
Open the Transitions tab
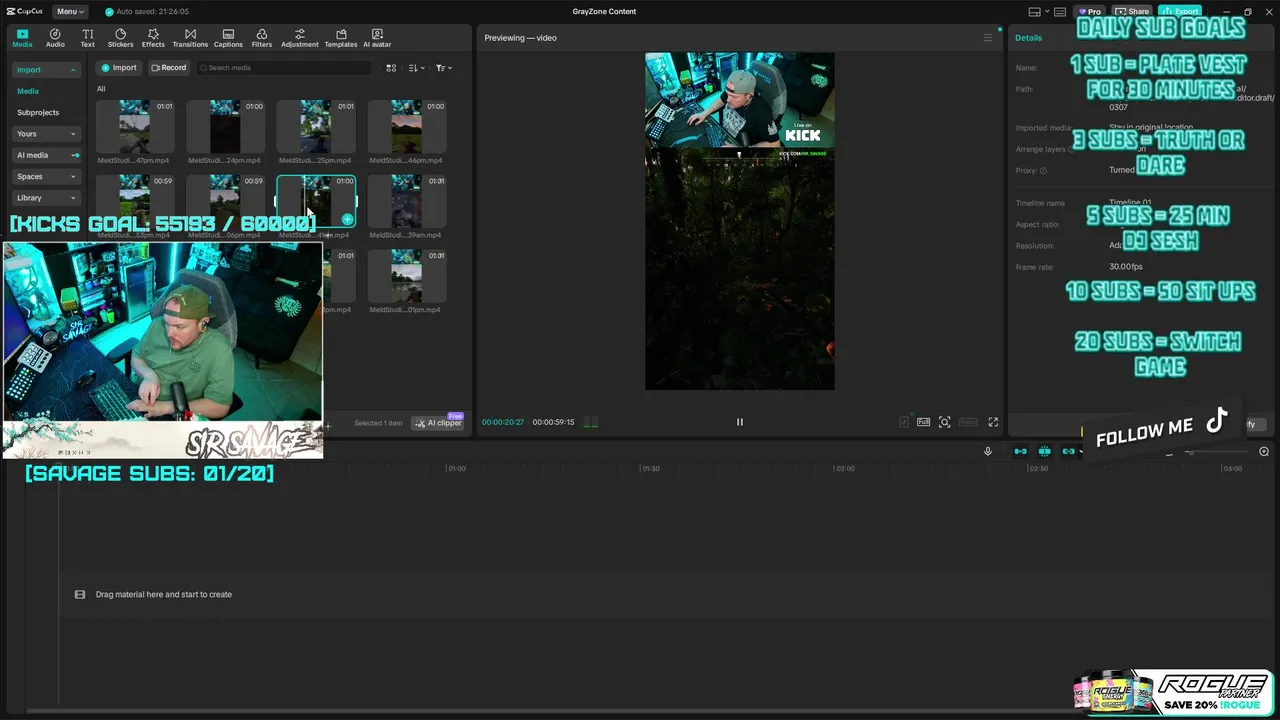(x=190, y=38)
